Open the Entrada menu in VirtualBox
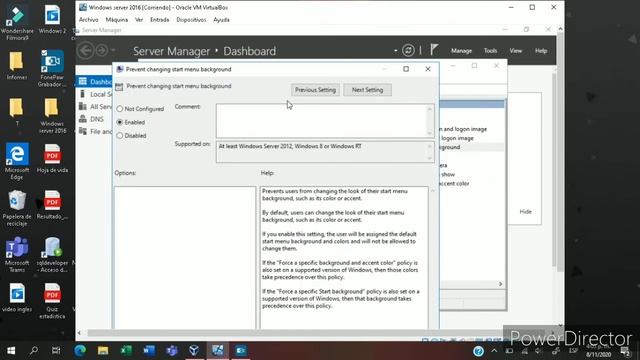The image size is (640, 360). (x=160, y=20)
